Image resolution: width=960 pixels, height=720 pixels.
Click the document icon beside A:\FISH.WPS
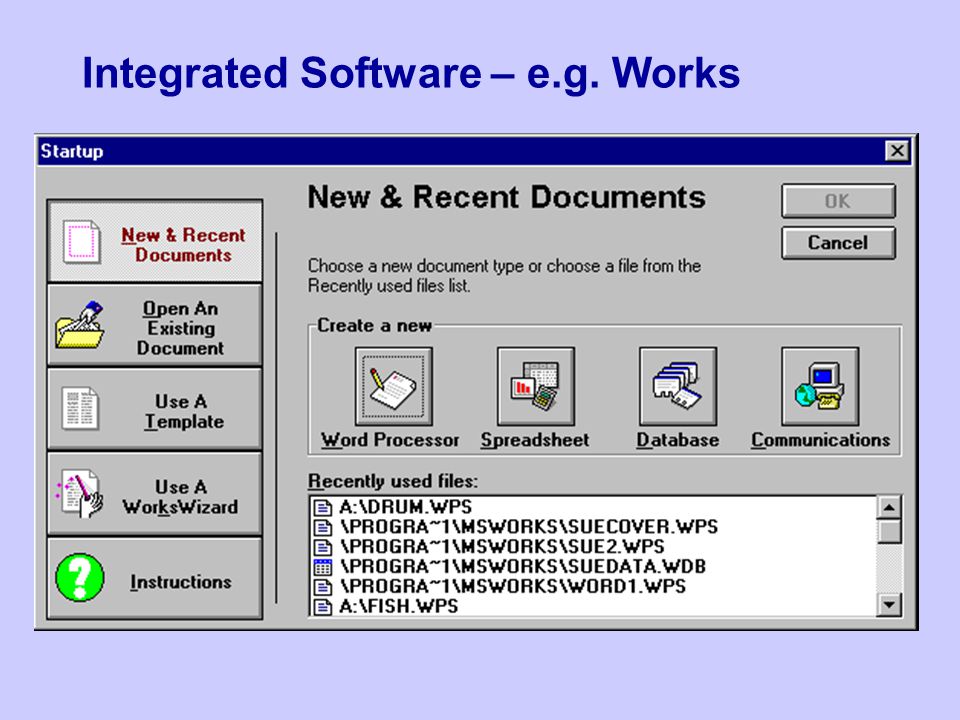tap(322, 607)
